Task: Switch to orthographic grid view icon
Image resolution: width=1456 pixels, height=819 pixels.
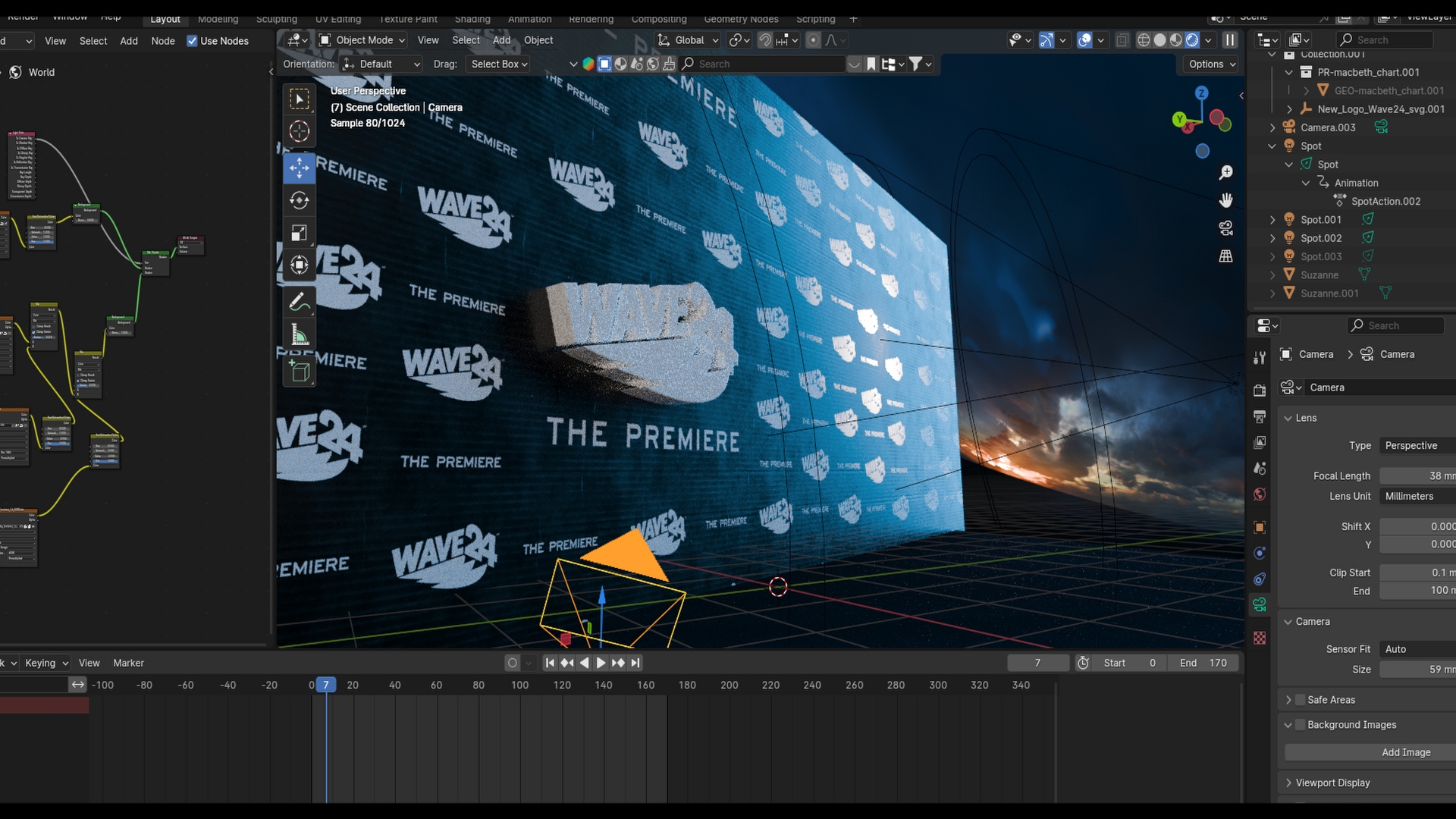Action: point(1225,256)
